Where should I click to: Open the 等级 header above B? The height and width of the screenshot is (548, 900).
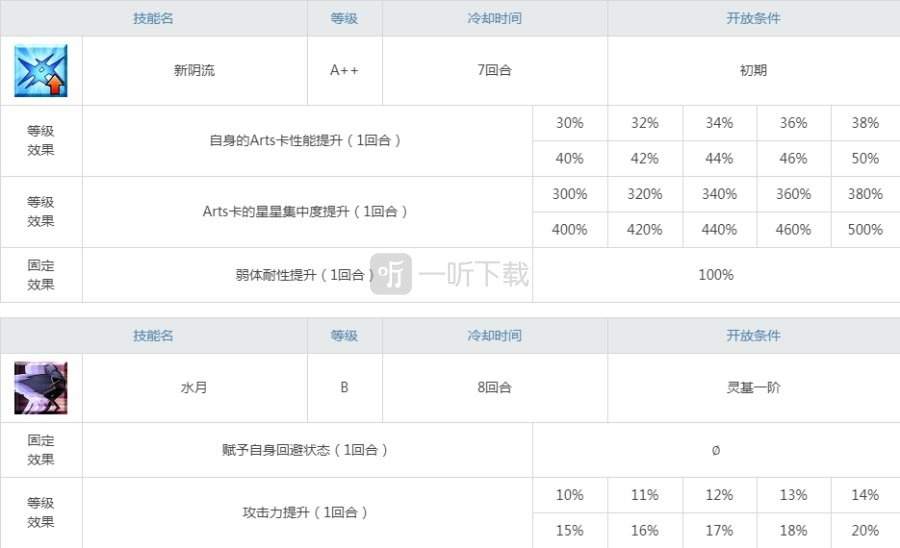click(344, 336)
